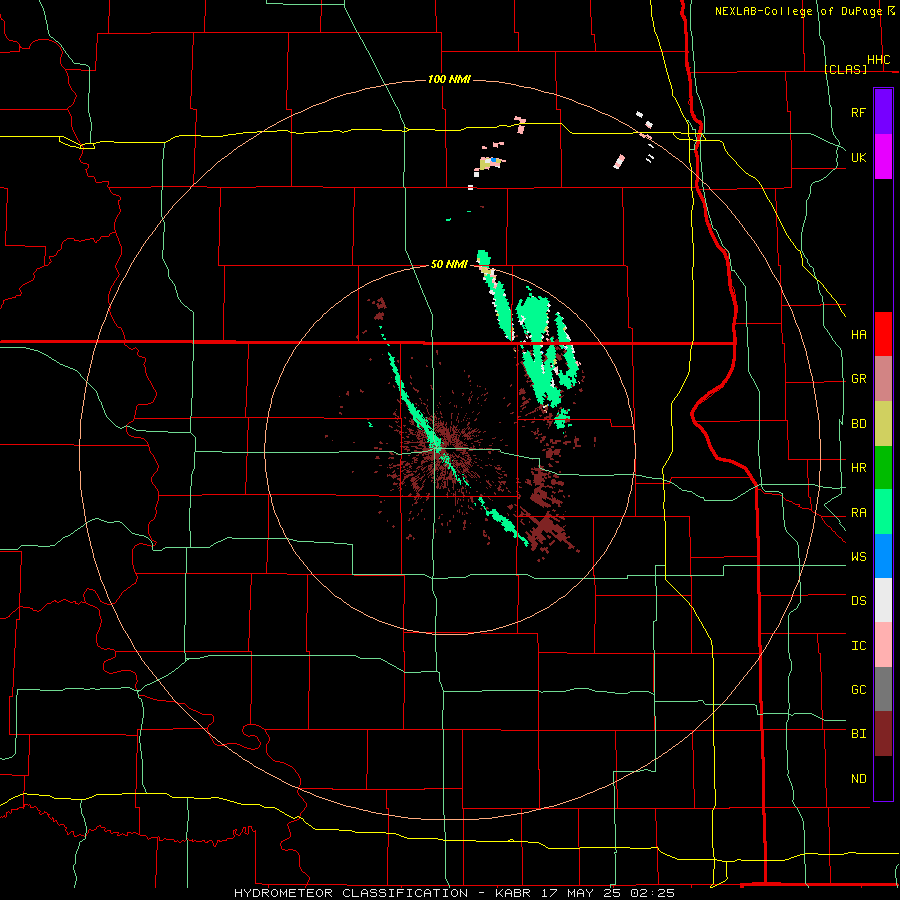
Task: Select the GR graupel color swatch
Action: [x=883, y=379]
